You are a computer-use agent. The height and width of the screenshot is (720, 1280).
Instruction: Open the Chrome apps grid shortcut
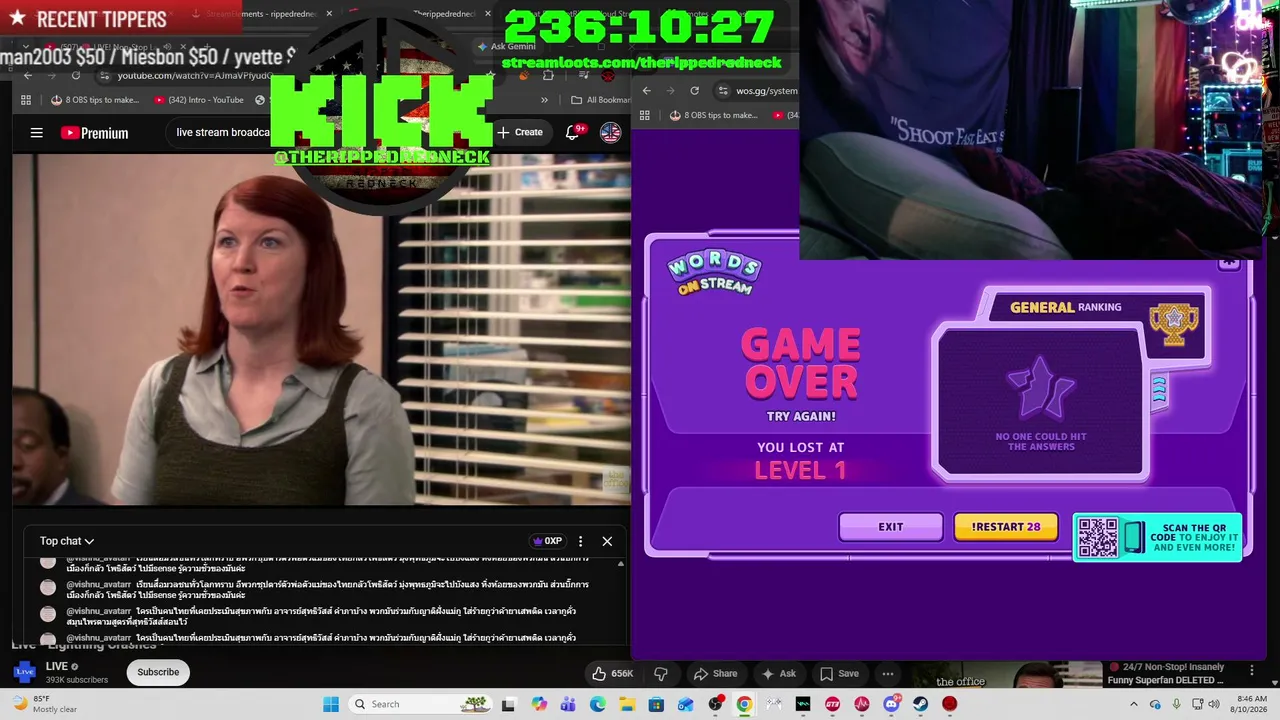tap(27, 100)
